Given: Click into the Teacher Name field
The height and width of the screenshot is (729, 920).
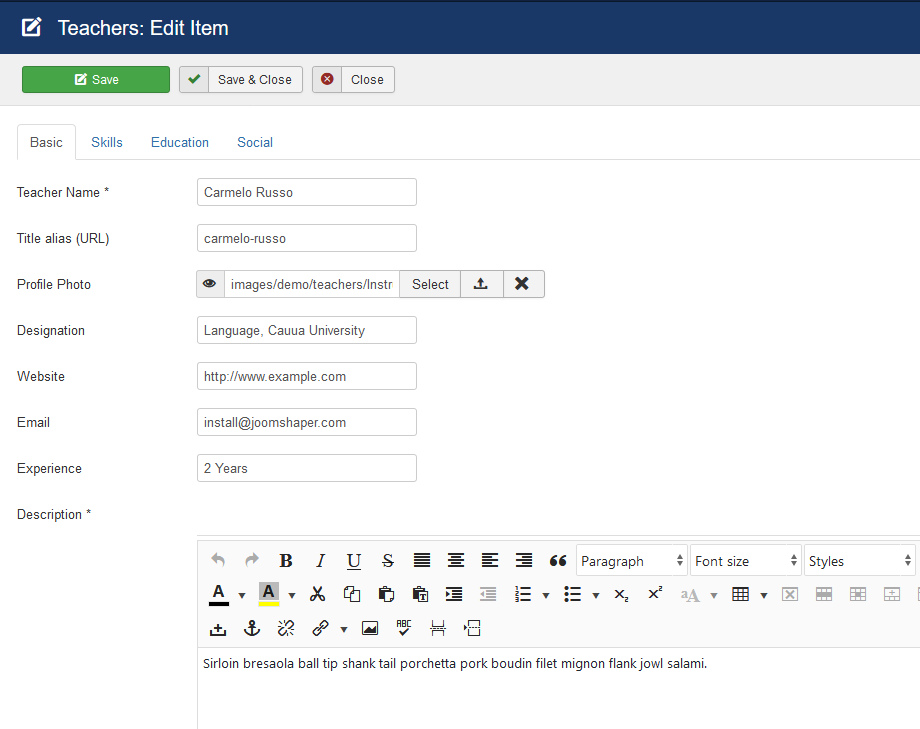Looking at the screenshot, I should coord(306,192).
